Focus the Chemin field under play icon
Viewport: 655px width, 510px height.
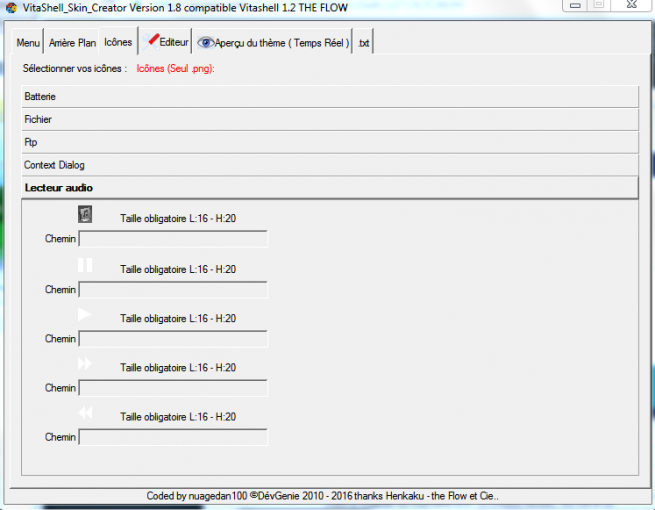173,339
